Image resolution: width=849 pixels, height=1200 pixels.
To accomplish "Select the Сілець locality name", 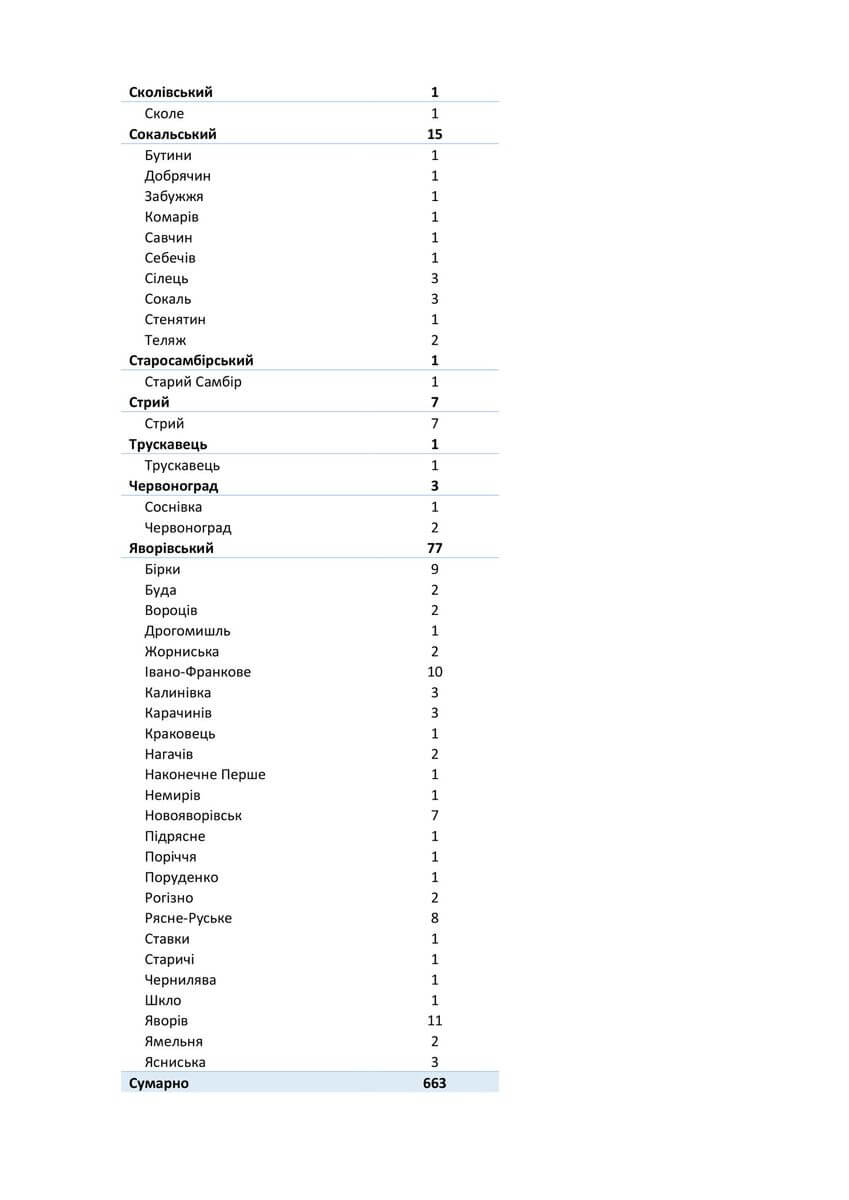I will point(166,279).
